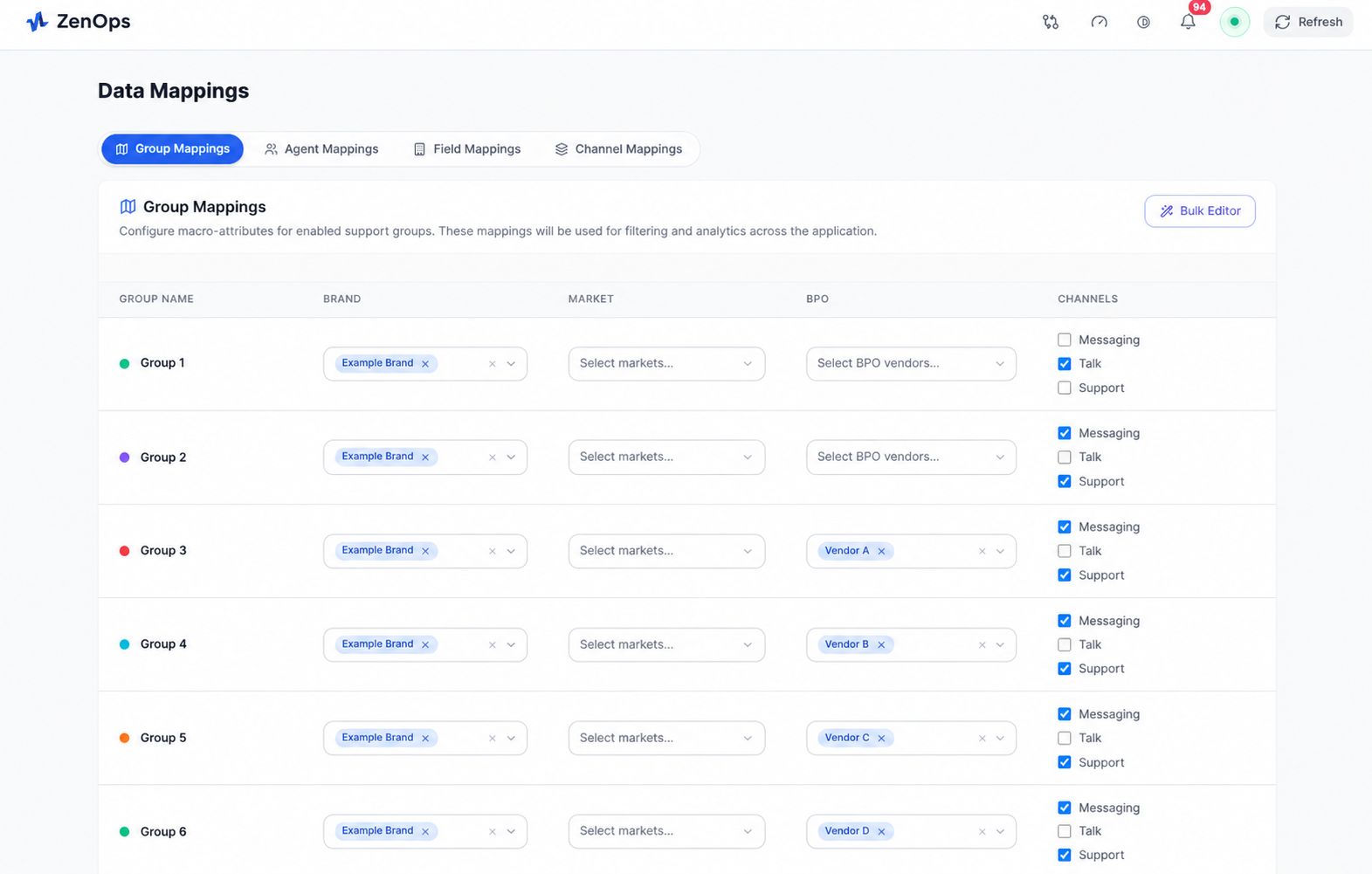Switch to Channel Mappings tab

point(618,148)
